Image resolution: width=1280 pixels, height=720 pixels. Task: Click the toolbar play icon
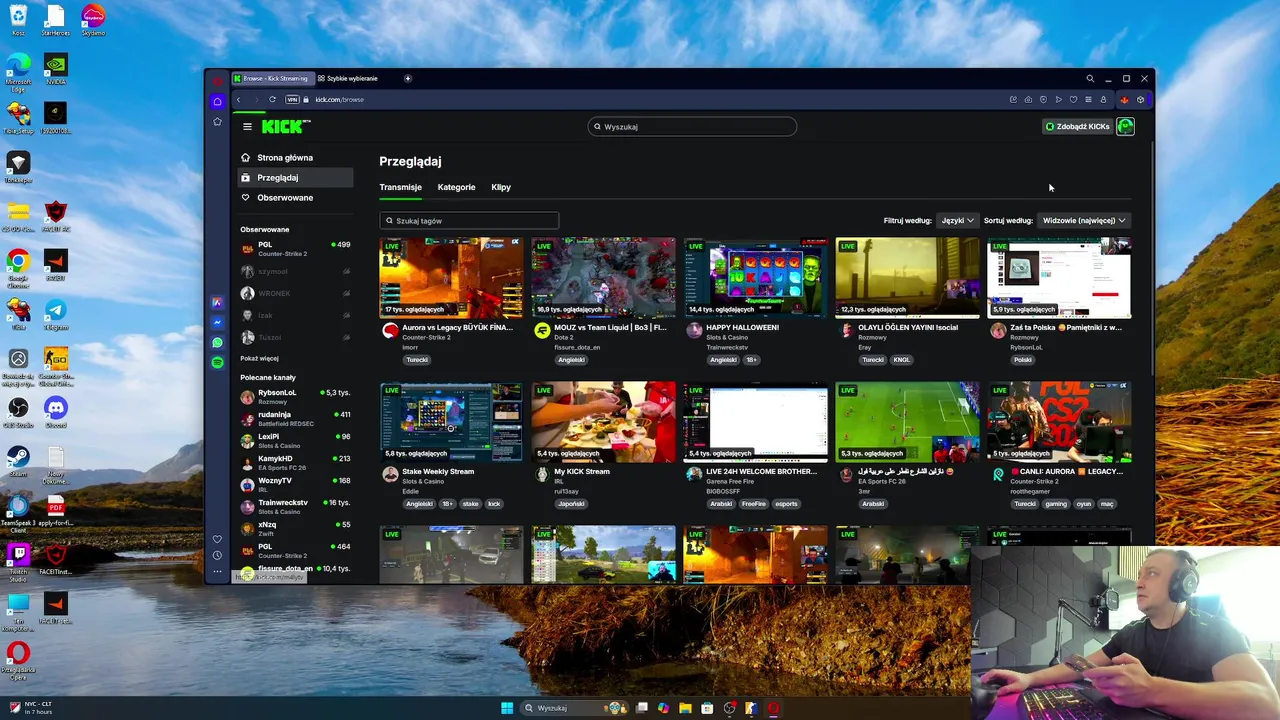pos(1058,99)
